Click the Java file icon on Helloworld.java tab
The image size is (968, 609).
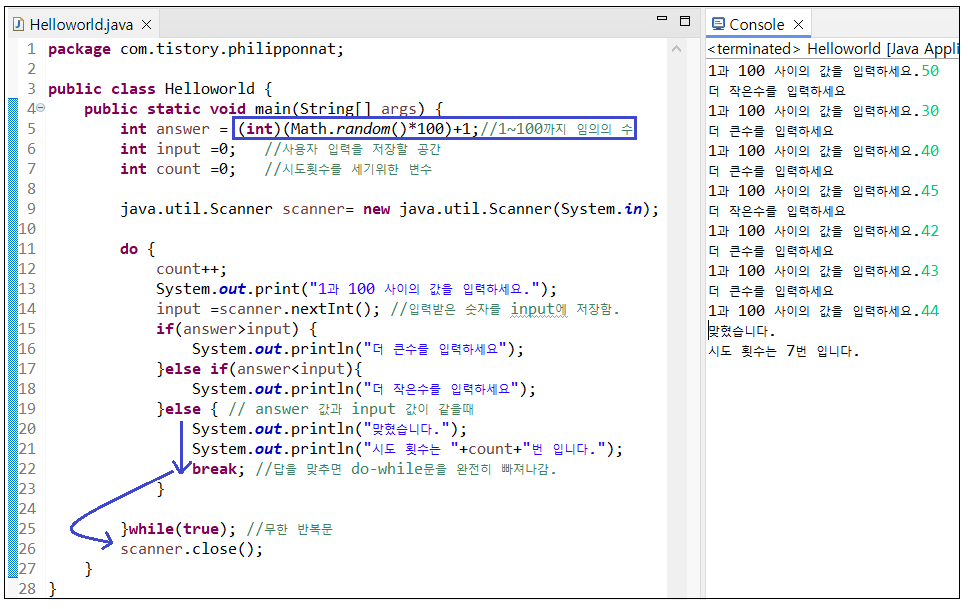pos(19,25)
